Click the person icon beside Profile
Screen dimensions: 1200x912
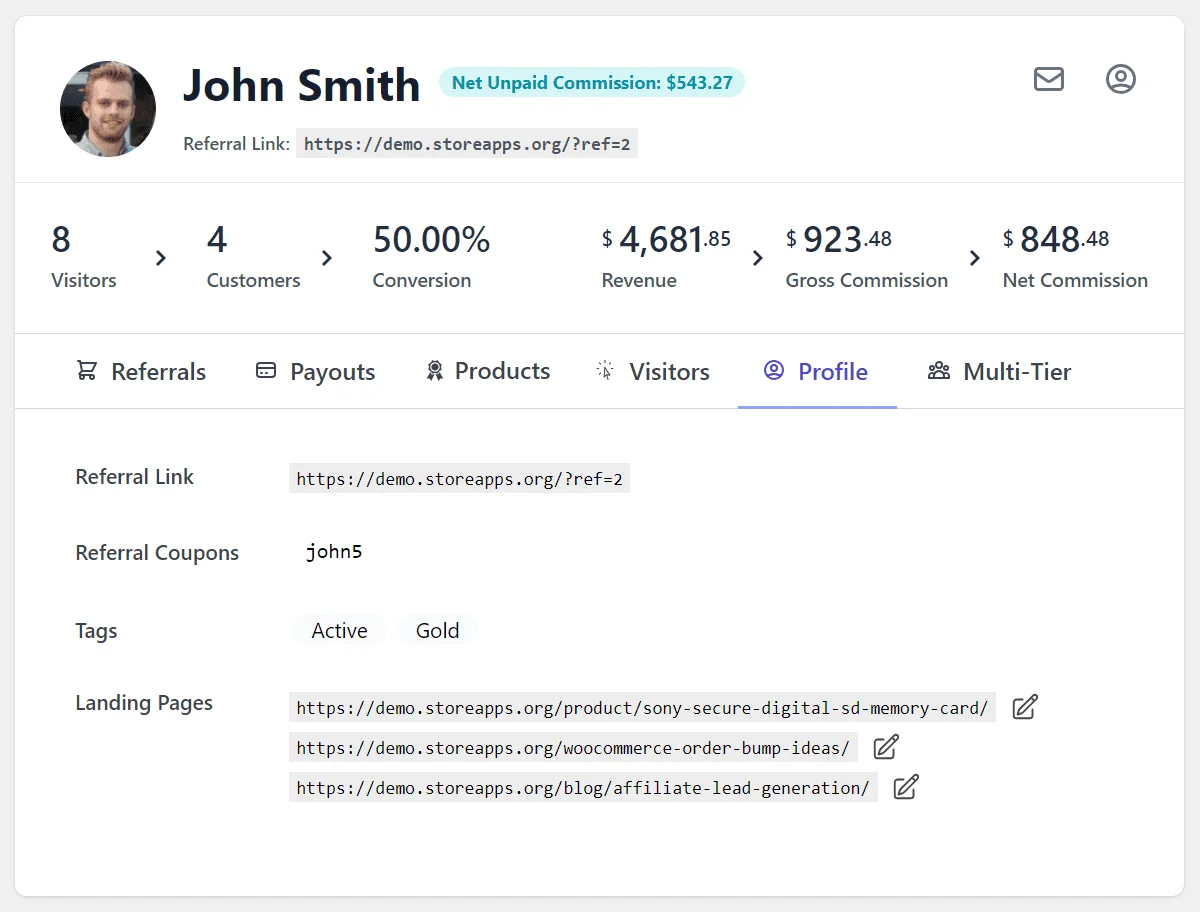tap(773, 371)
